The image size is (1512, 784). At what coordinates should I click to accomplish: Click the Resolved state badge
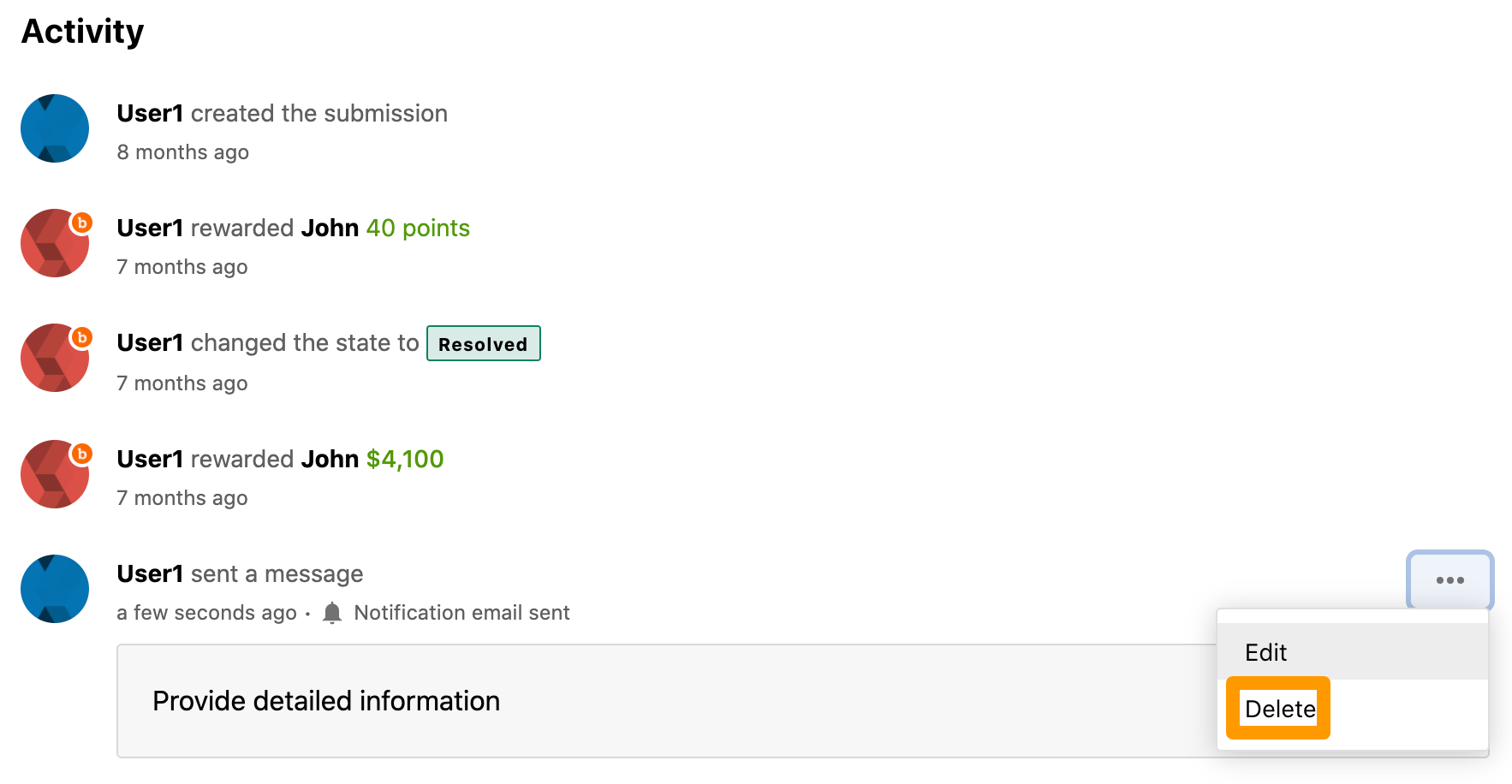[484, 343]
